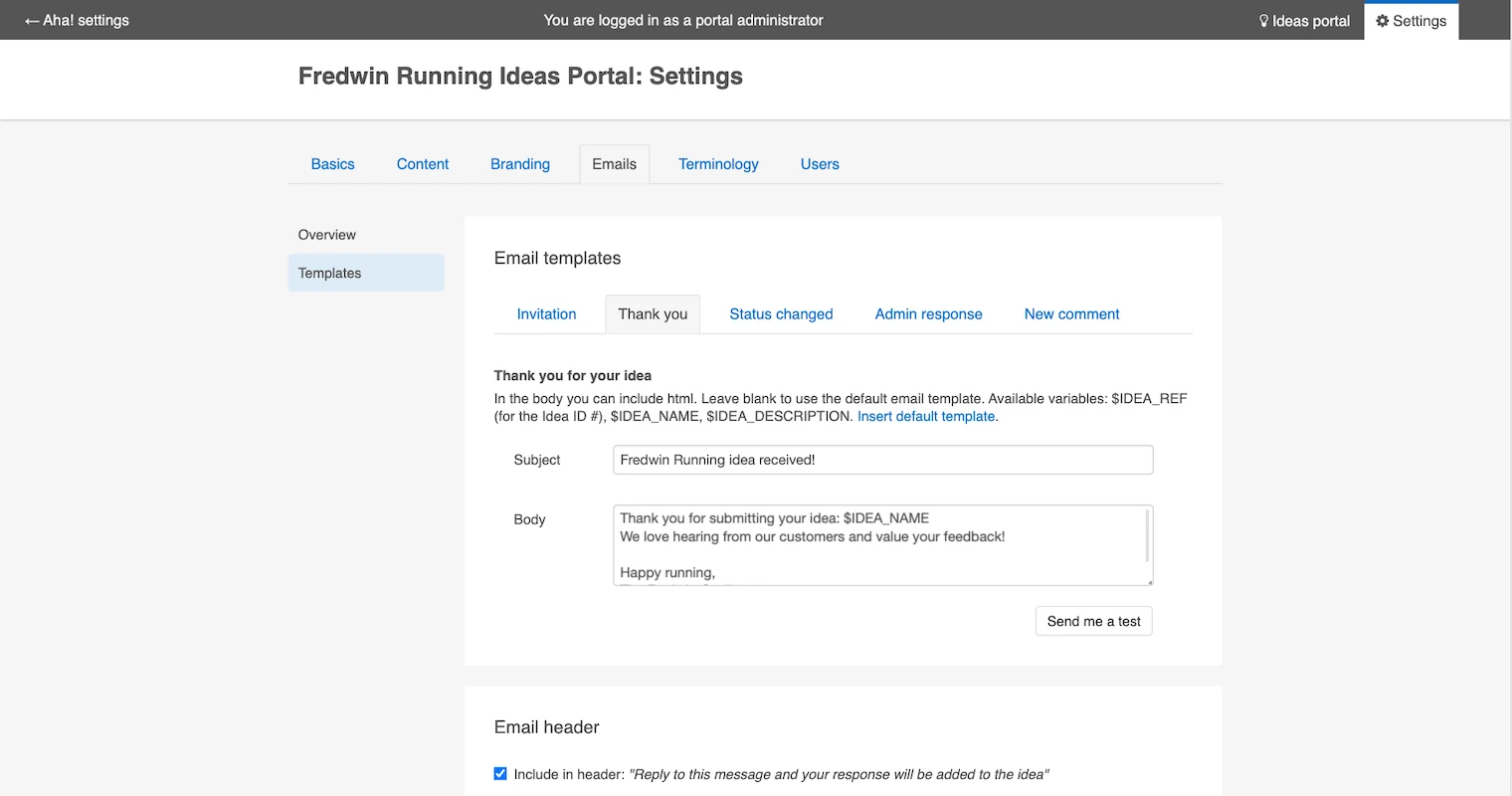Go back to Aha! settings

pos(77,20)
